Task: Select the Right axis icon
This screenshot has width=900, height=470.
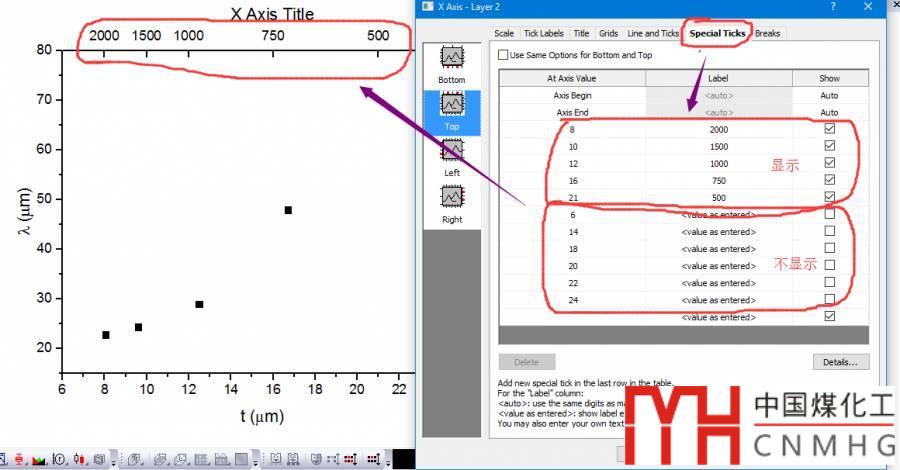Action: (452, 205)
